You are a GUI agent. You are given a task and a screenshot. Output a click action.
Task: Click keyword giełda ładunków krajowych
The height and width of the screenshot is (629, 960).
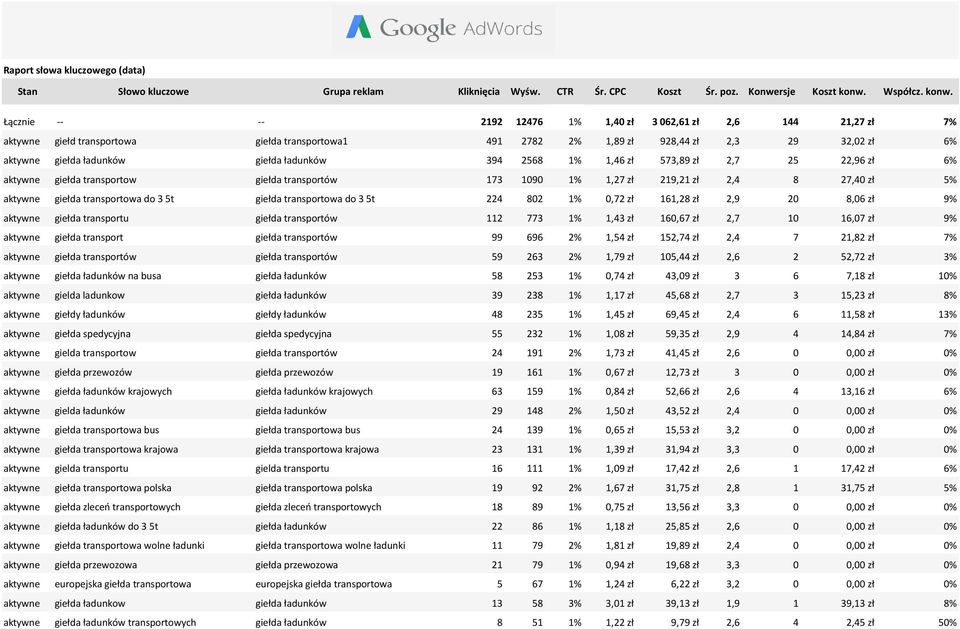point(113,391)
